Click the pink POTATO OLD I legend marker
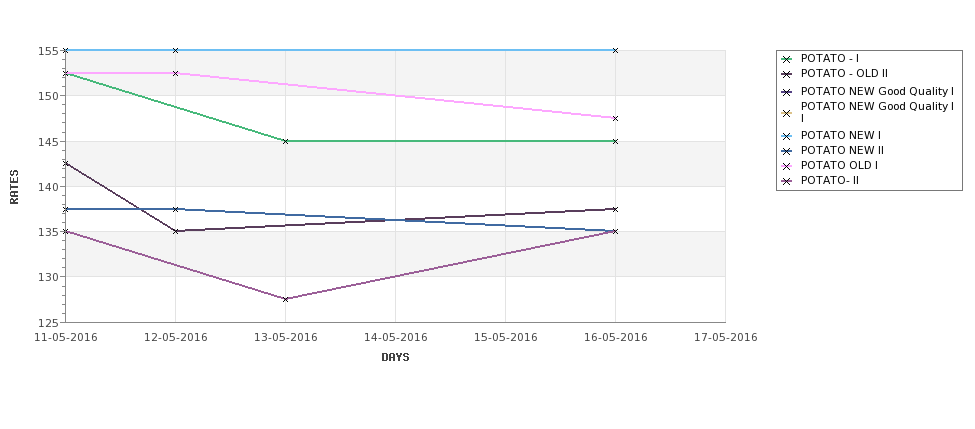This screenshot has height=429, width=975. click(787, 166)
